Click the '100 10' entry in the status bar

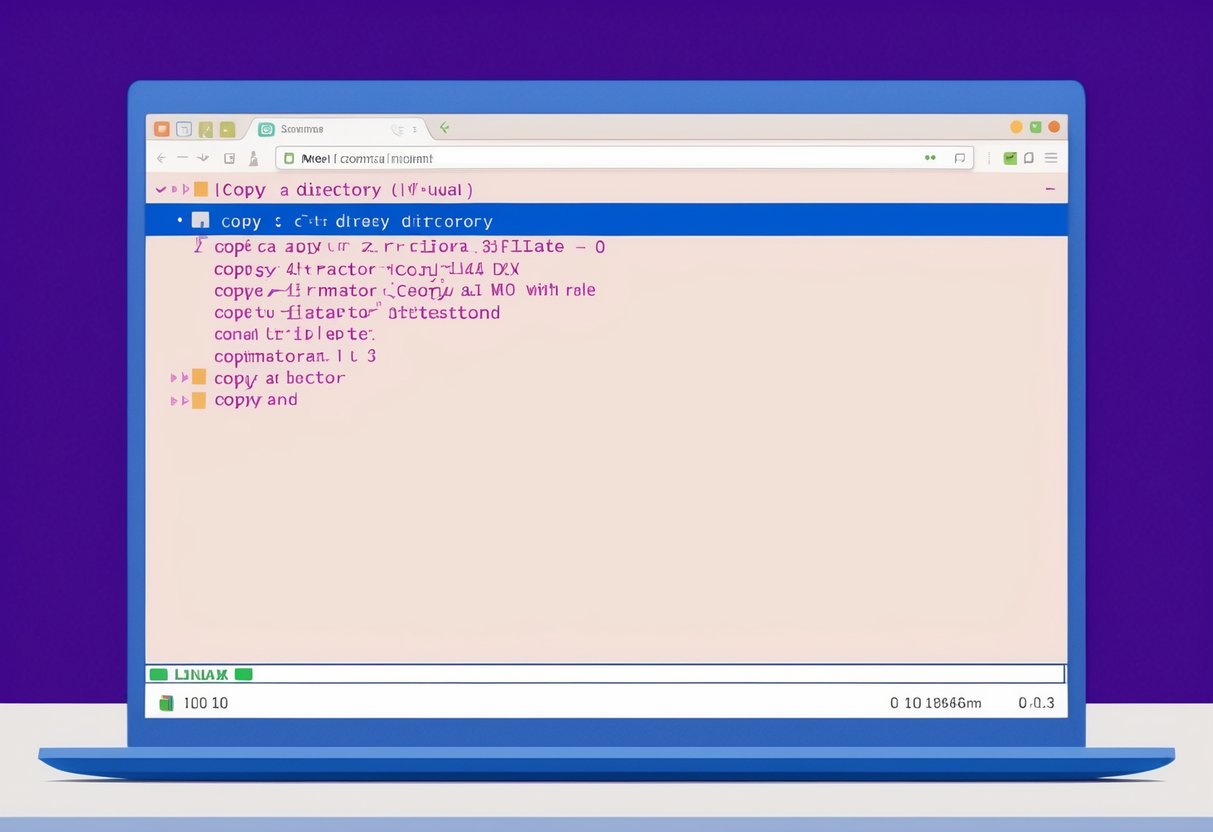tap(206, 702)
